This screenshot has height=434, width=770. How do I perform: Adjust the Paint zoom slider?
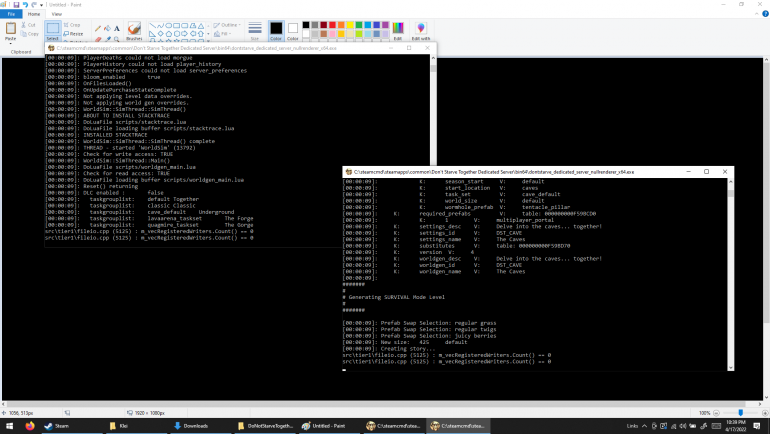click(741, 413)
